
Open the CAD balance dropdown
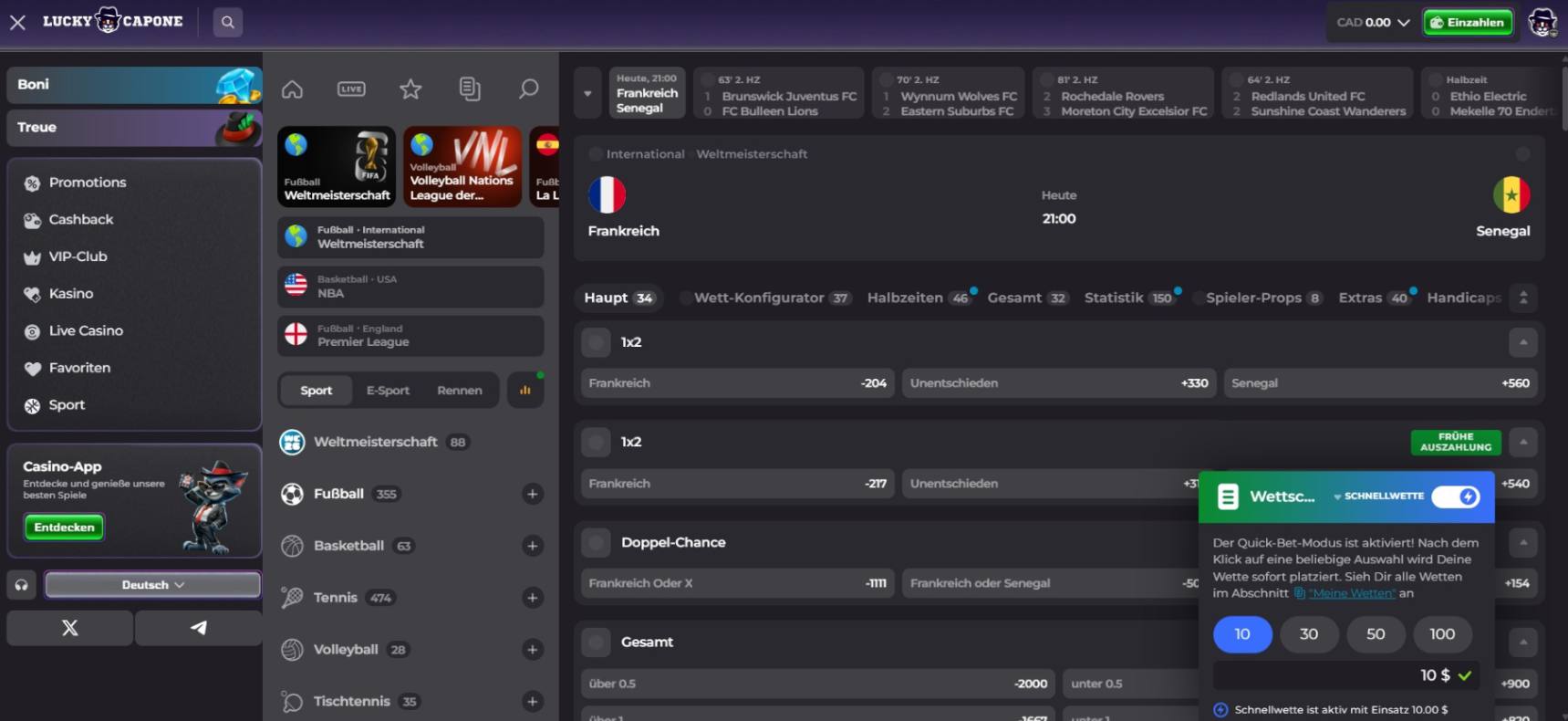(x=1373, y=22)
